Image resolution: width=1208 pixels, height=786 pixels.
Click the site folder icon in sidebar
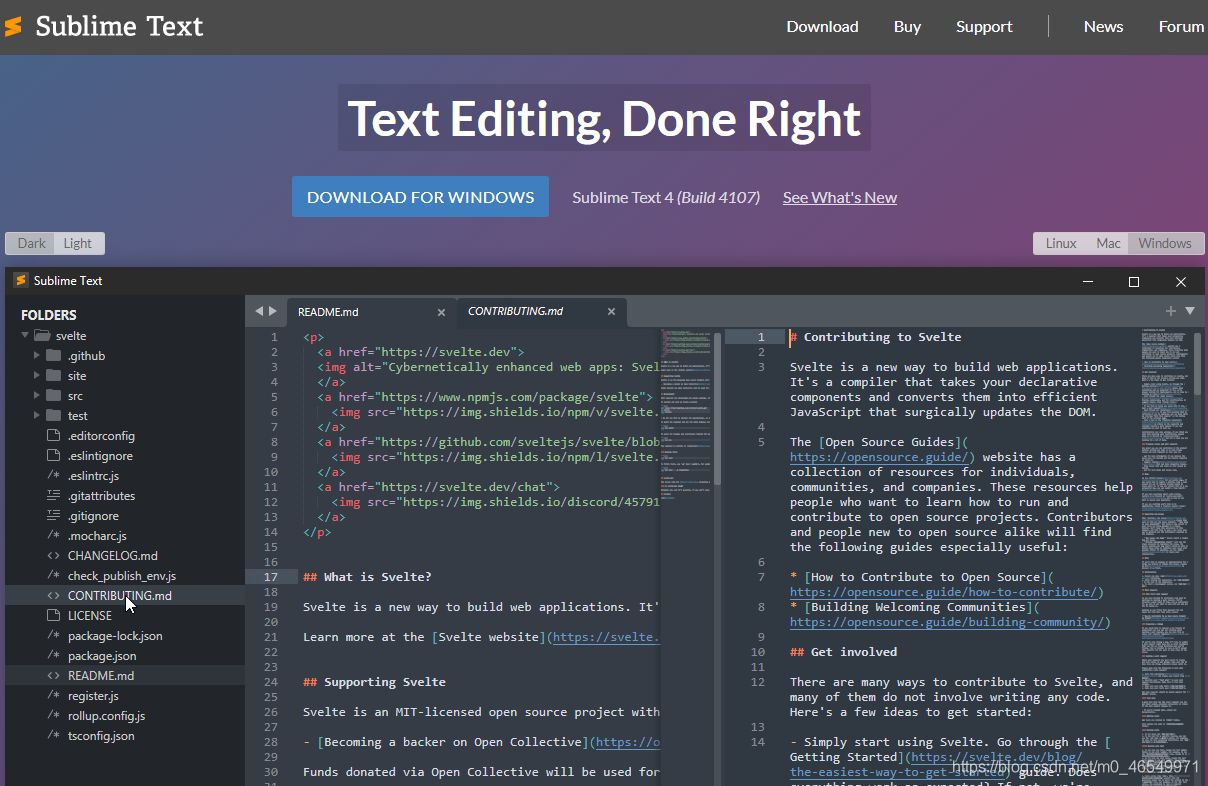54,376
